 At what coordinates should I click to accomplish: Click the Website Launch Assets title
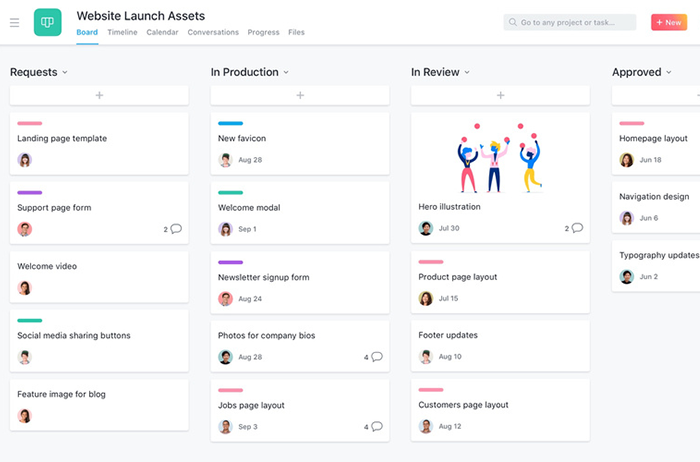pos(141,16)
